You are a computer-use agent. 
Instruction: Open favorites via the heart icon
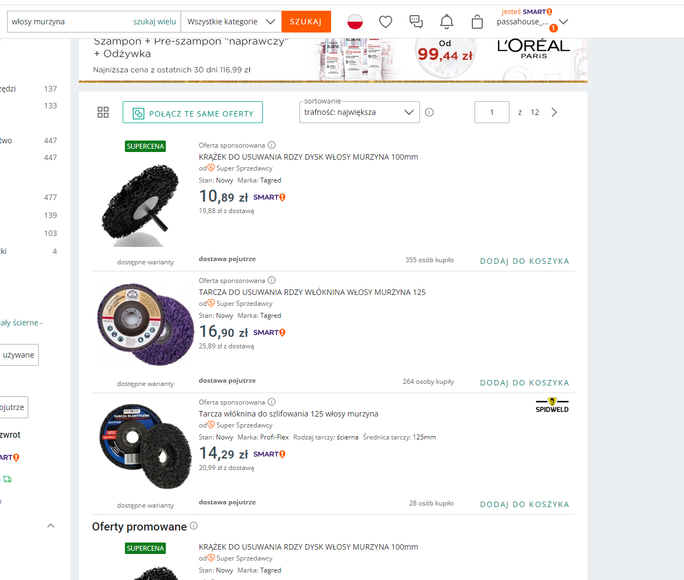[x=386, y=21]
